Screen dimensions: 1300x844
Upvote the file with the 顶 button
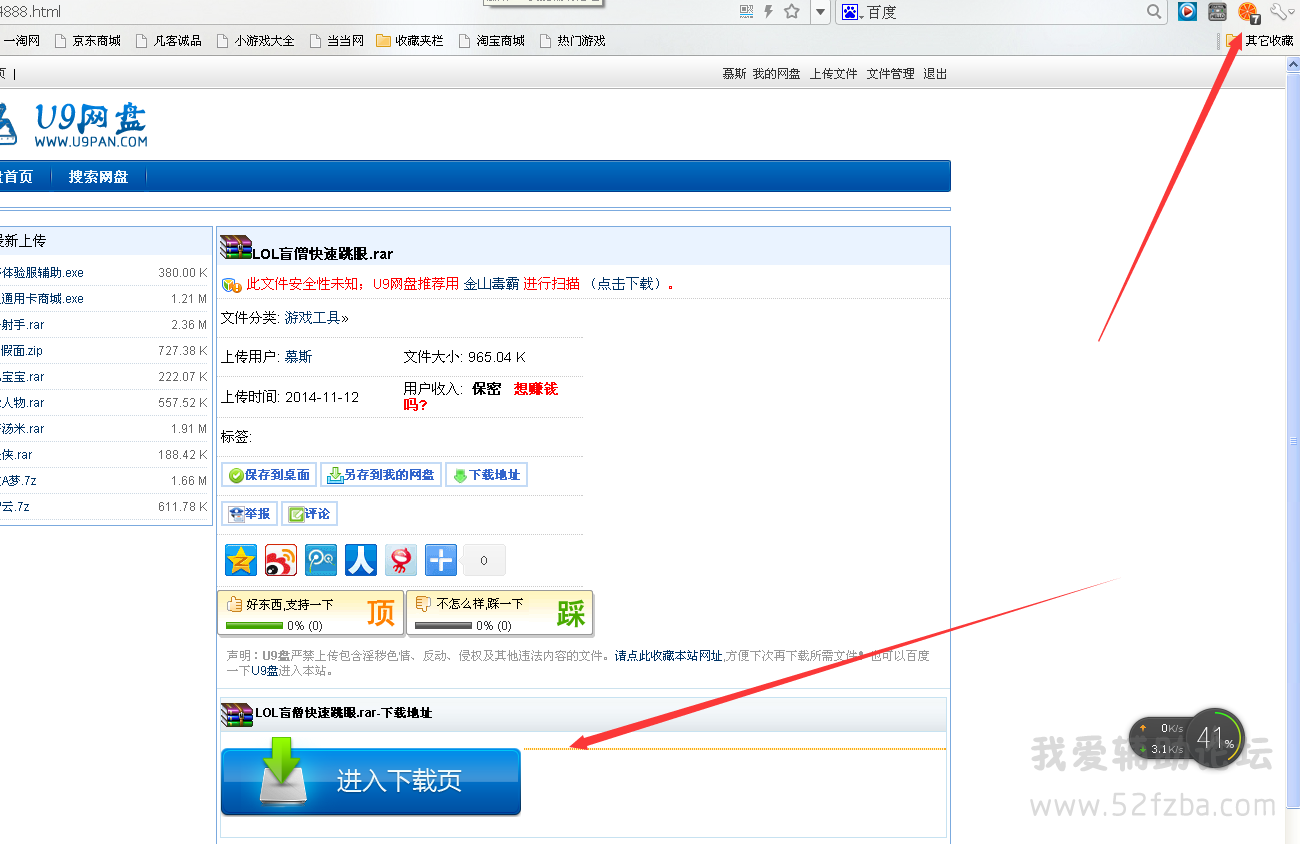(311, 612)
